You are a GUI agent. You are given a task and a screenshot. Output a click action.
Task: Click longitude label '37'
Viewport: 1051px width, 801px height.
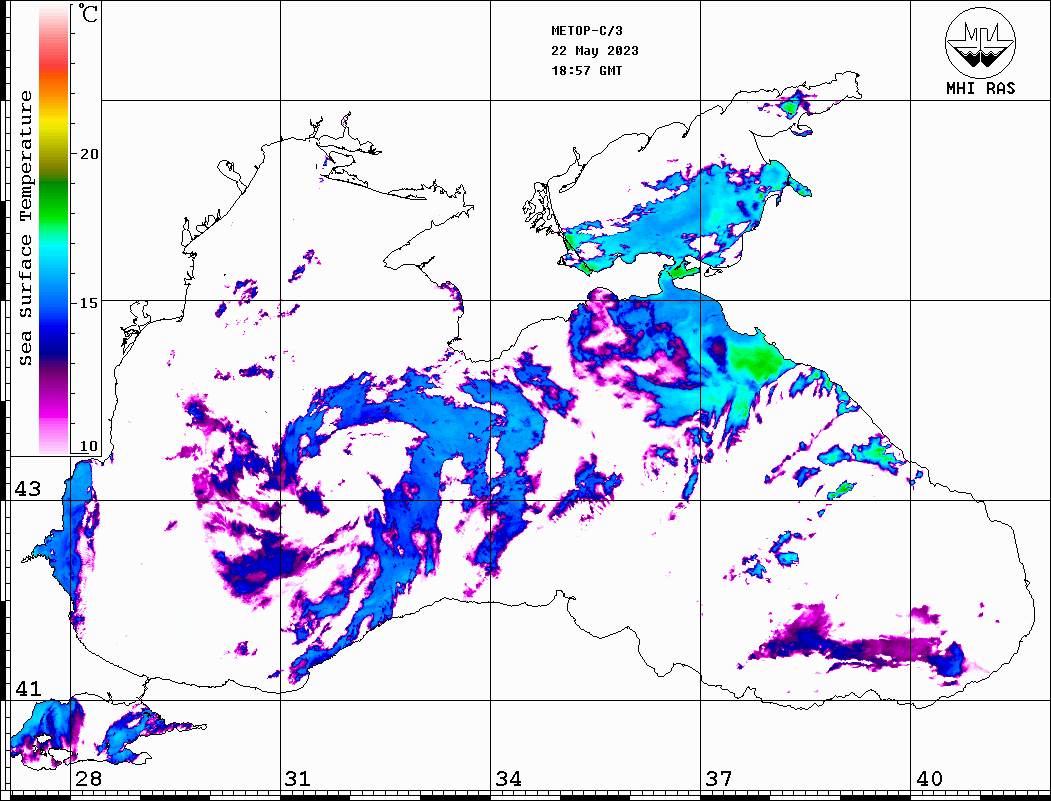click(x=719, y=778)
